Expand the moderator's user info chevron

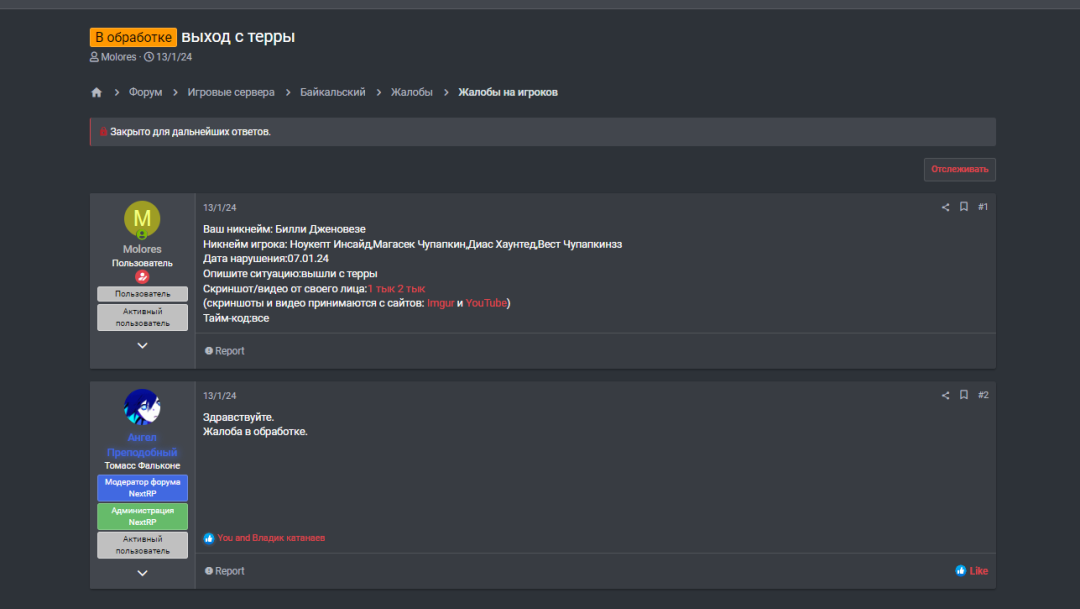[142, 573]
